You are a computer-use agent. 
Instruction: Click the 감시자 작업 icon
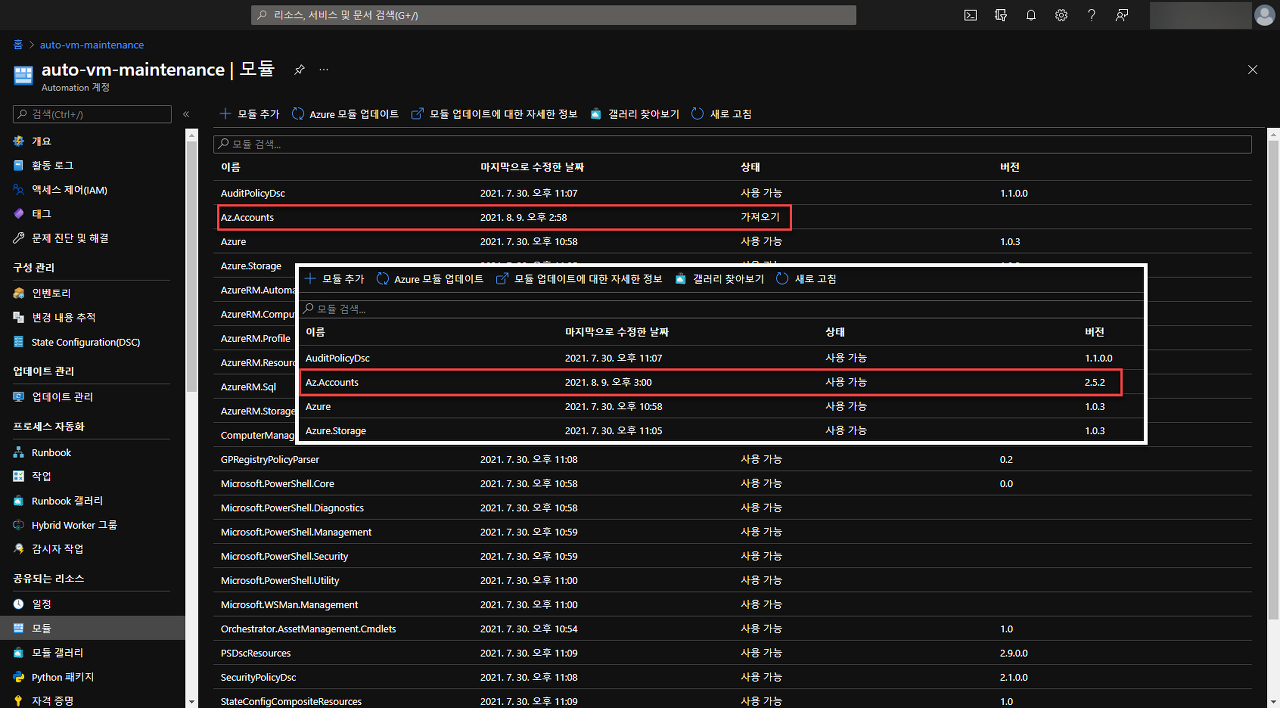(19, 549)
